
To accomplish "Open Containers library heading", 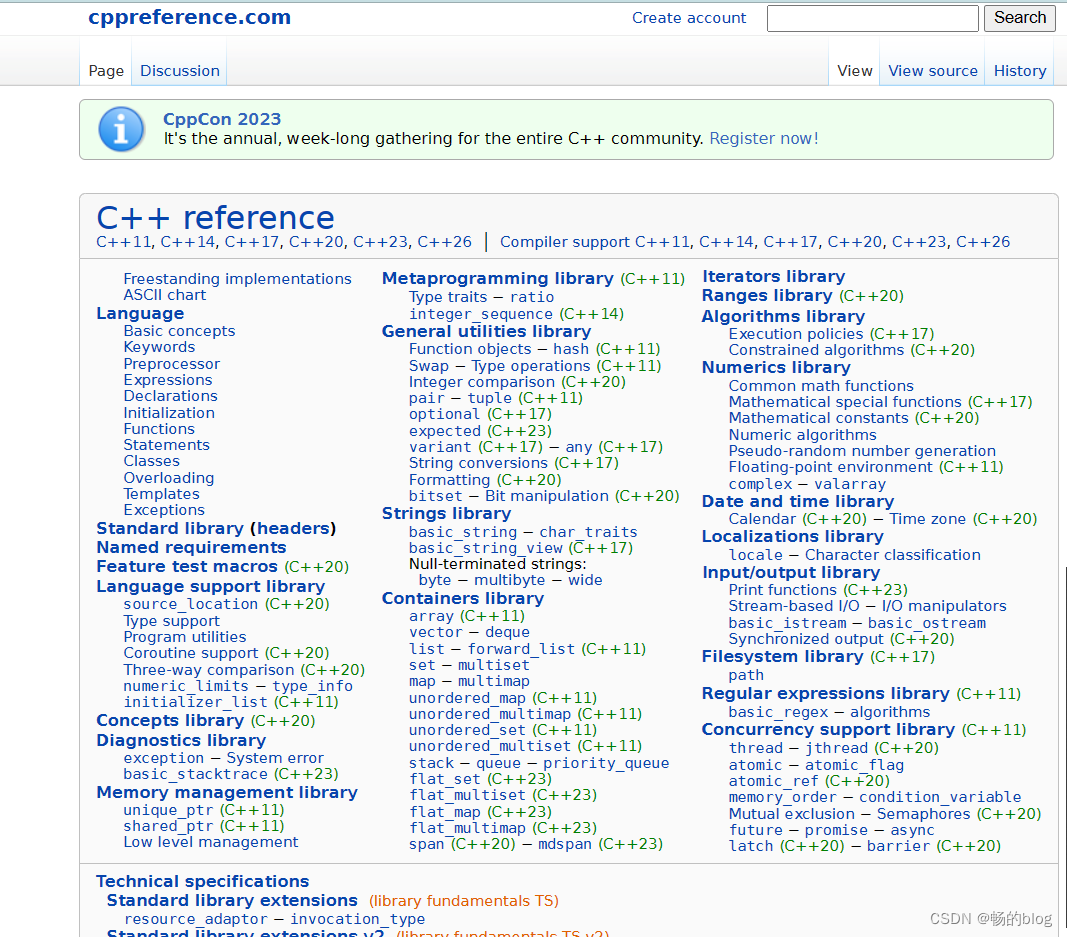I will [463, 599].
